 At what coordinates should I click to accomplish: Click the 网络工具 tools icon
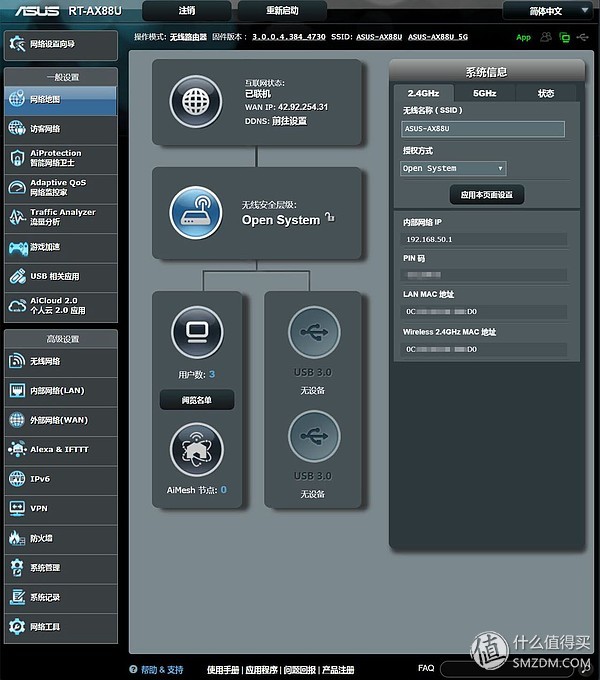click(17, 627)
